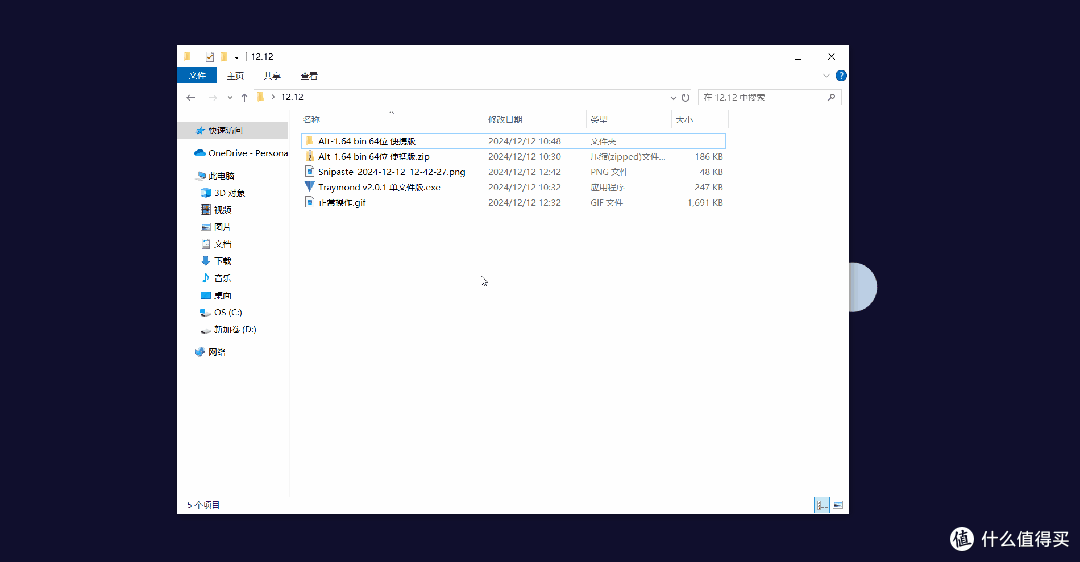Click the folder icon of Alt-1.64 folder row
Image resolution: width=1080 pixels, height=562 pixels.
309,141
